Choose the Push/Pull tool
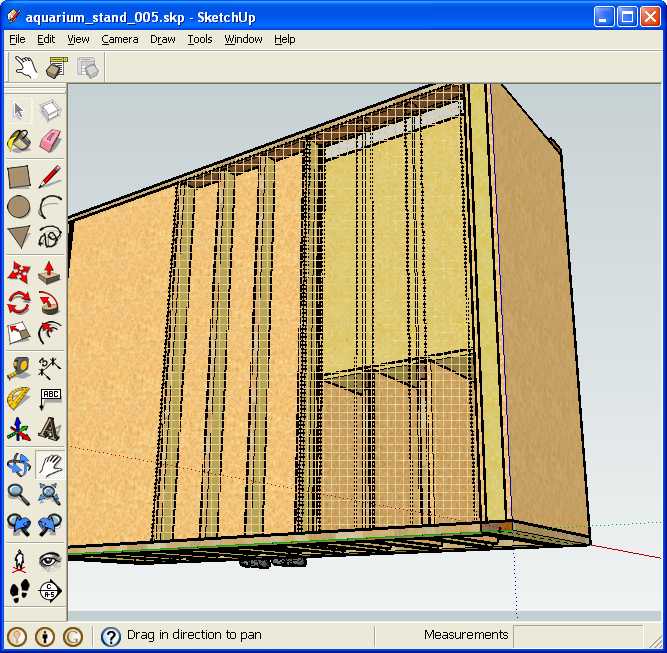 [x=50, y=272]
